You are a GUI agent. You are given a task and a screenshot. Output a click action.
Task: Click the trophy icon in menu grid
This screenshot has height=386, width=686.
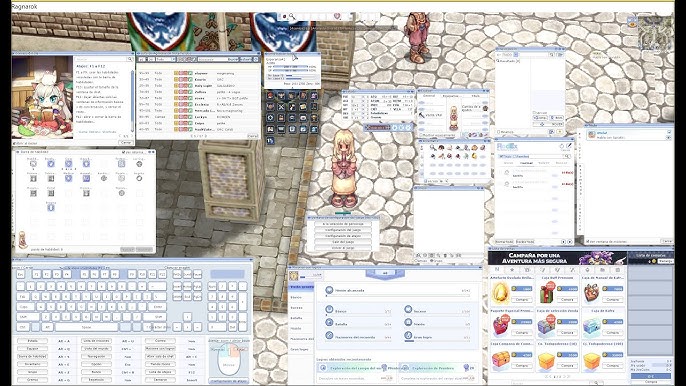[314, 118]
